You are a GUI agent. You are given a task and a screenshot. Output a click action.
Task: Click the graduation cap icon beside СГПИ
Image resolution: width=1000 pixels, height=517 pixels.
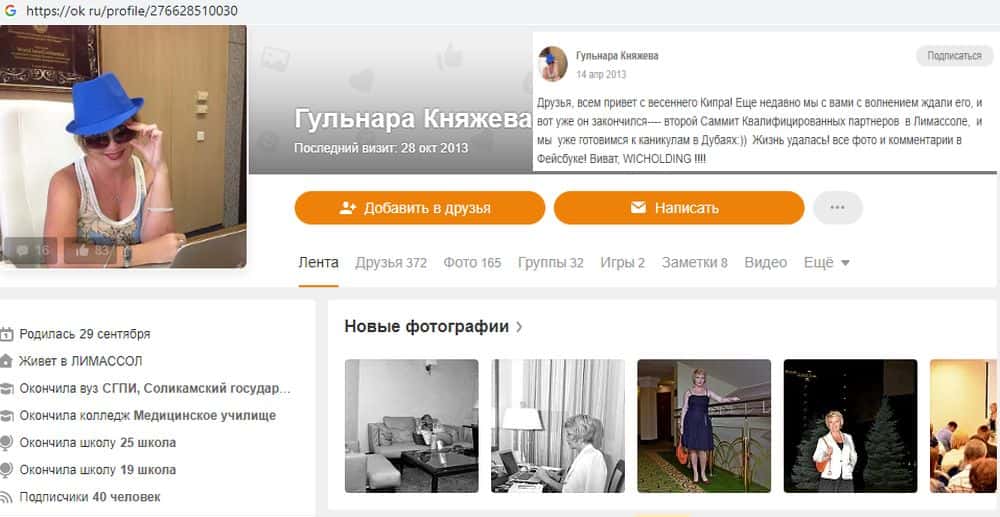coord(6,389)
